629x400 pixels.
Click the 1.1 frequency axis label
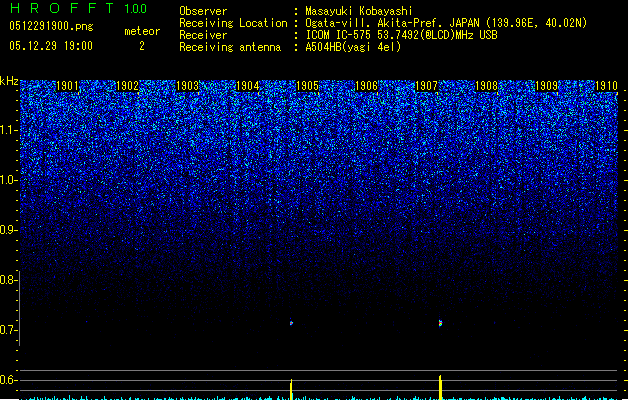[7, 130]
